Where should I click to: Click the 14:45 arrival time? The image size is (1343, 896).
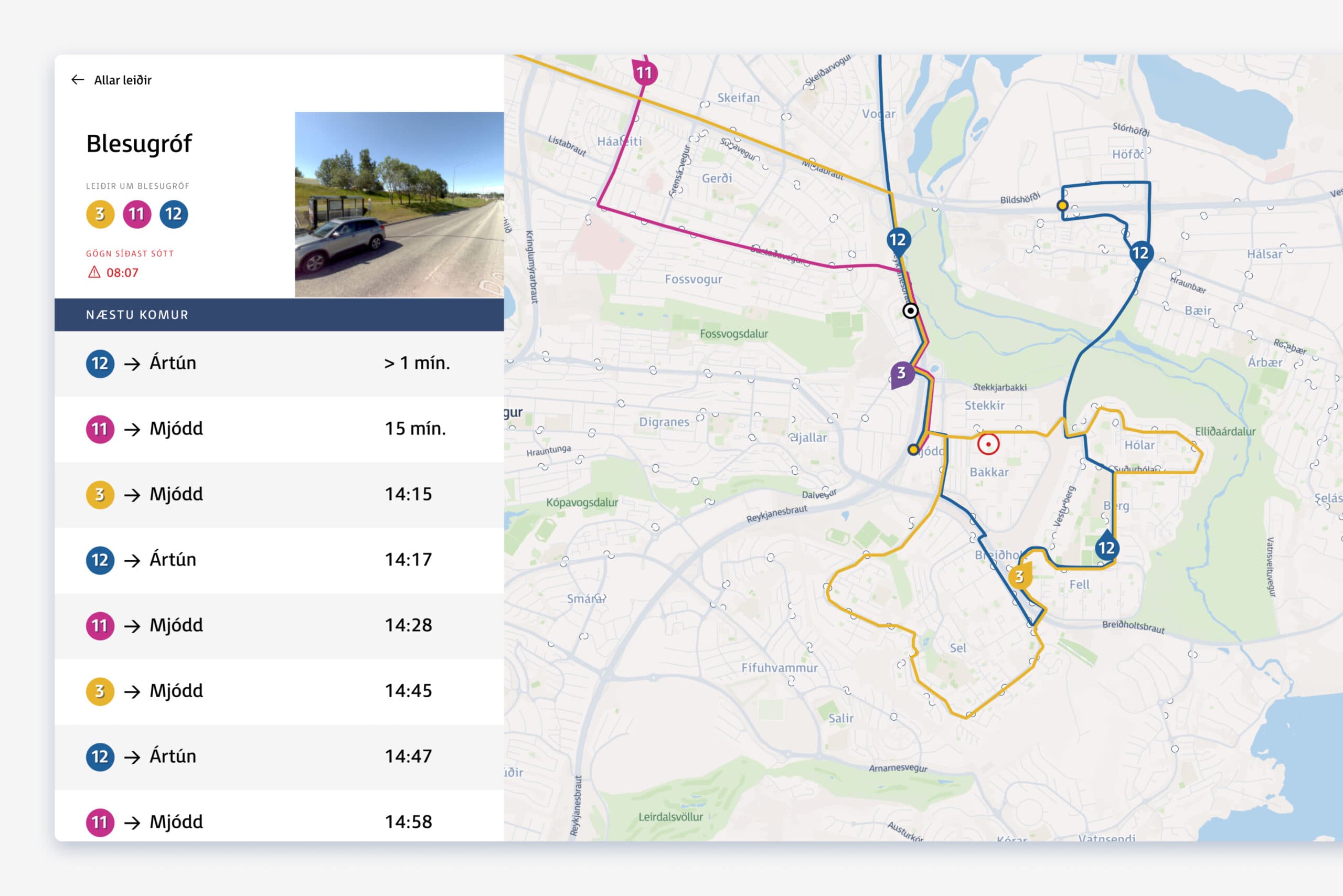coord(408,691)
